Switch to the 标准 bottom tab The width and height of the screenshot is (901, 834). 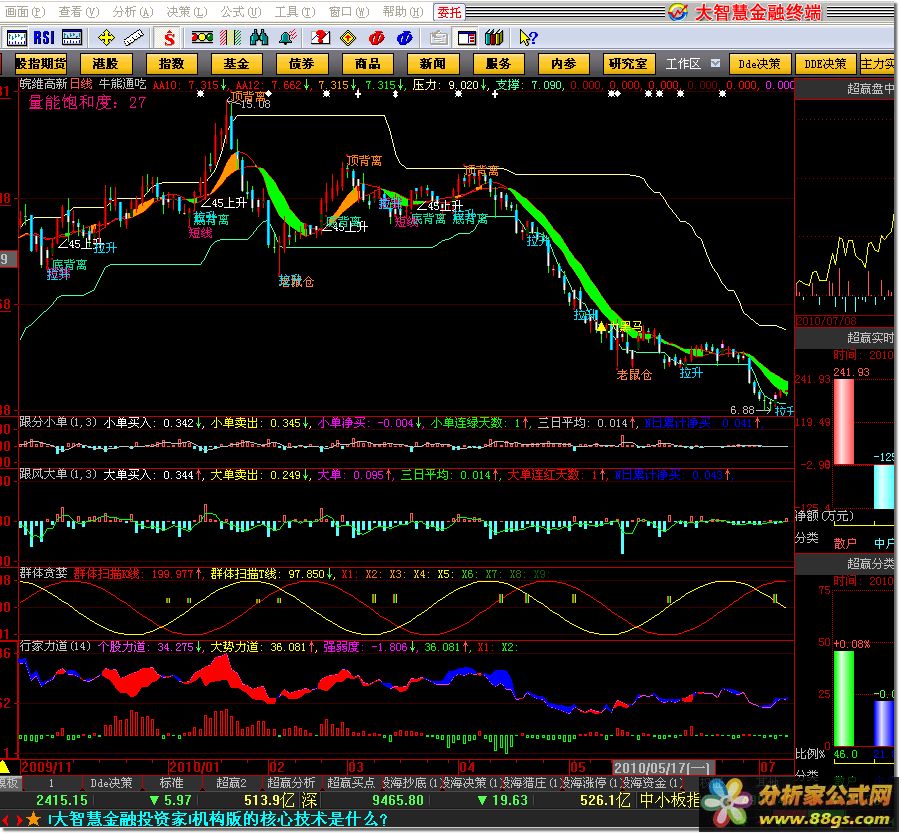coord(171,783)
